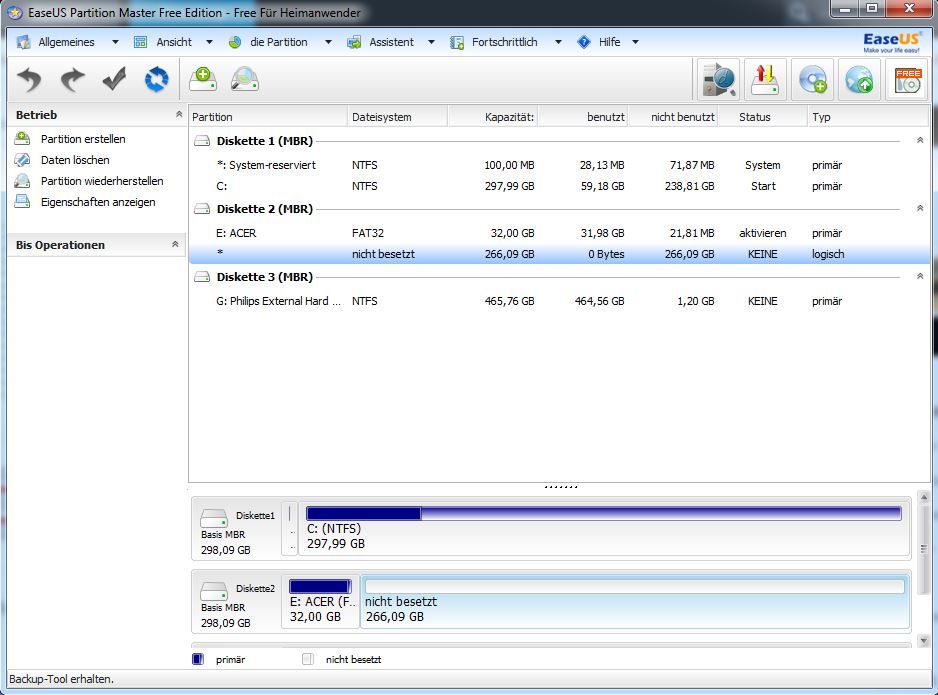Screen dimensions: 938x695
Task: Click the FREE upgrade icon on the toolbar
Action: (906, 80)
